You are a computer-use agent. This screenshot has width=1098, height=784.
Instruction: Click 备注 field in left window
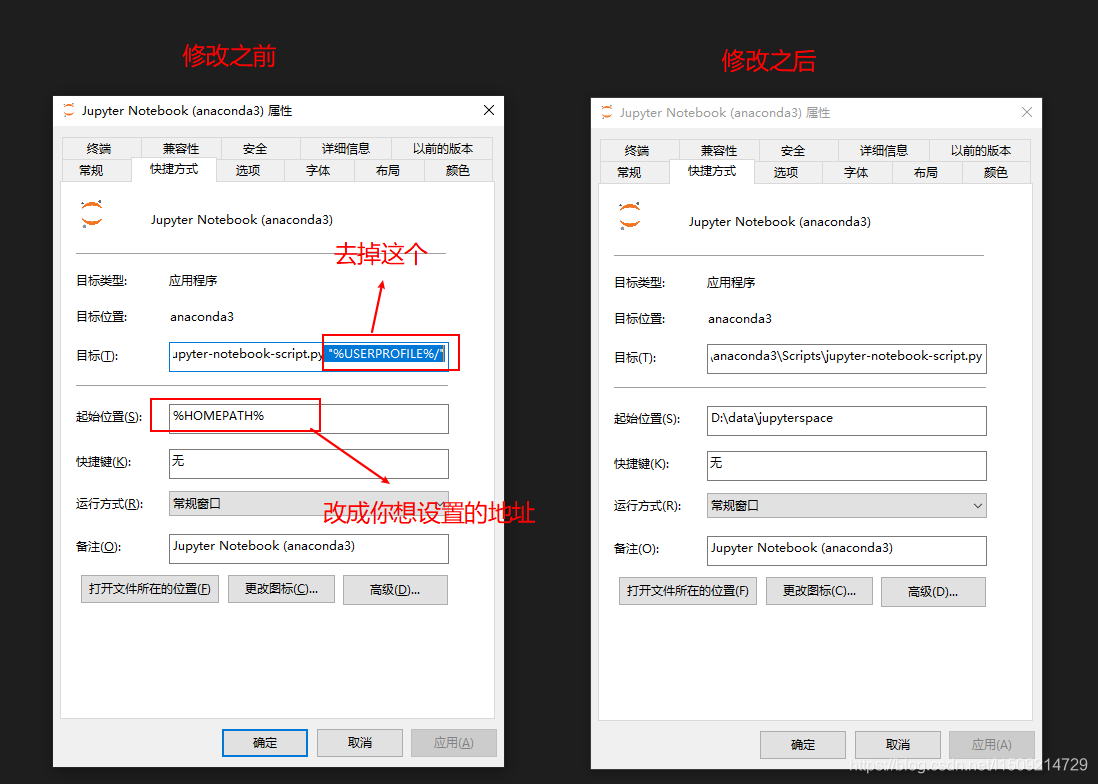pos(309,549)
